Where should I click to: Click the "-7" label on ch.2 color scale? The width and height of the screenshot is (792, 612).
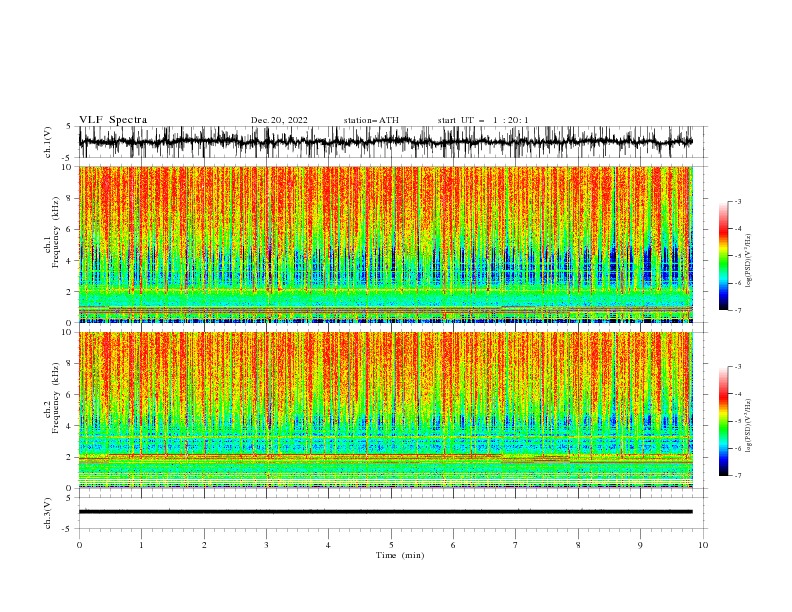[738, 475]
